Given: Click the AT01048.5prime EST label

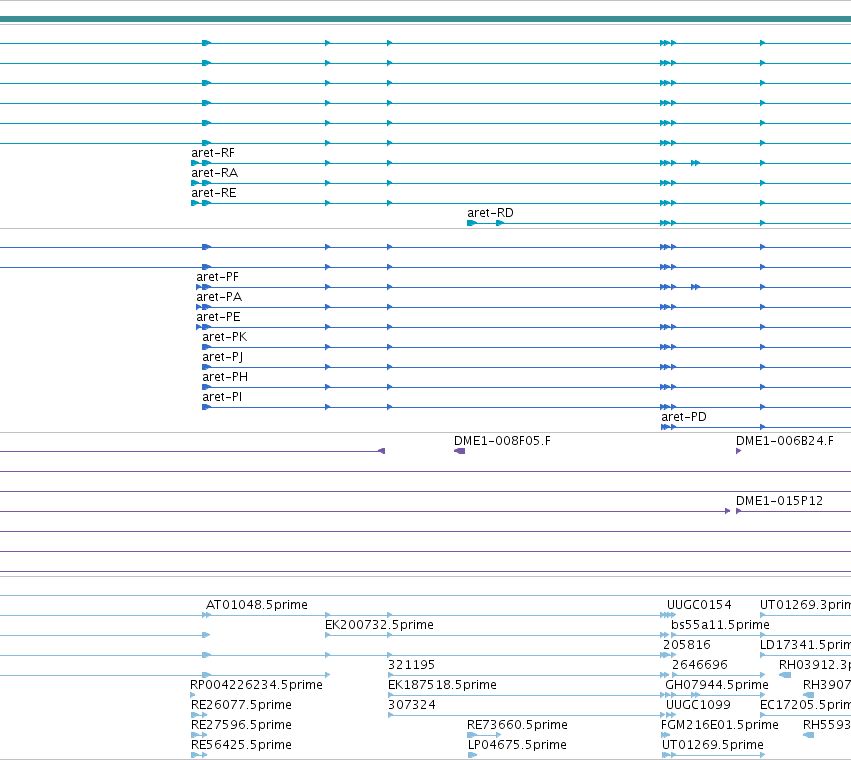Looking at the screenshot, I should [x=257, y=605].
